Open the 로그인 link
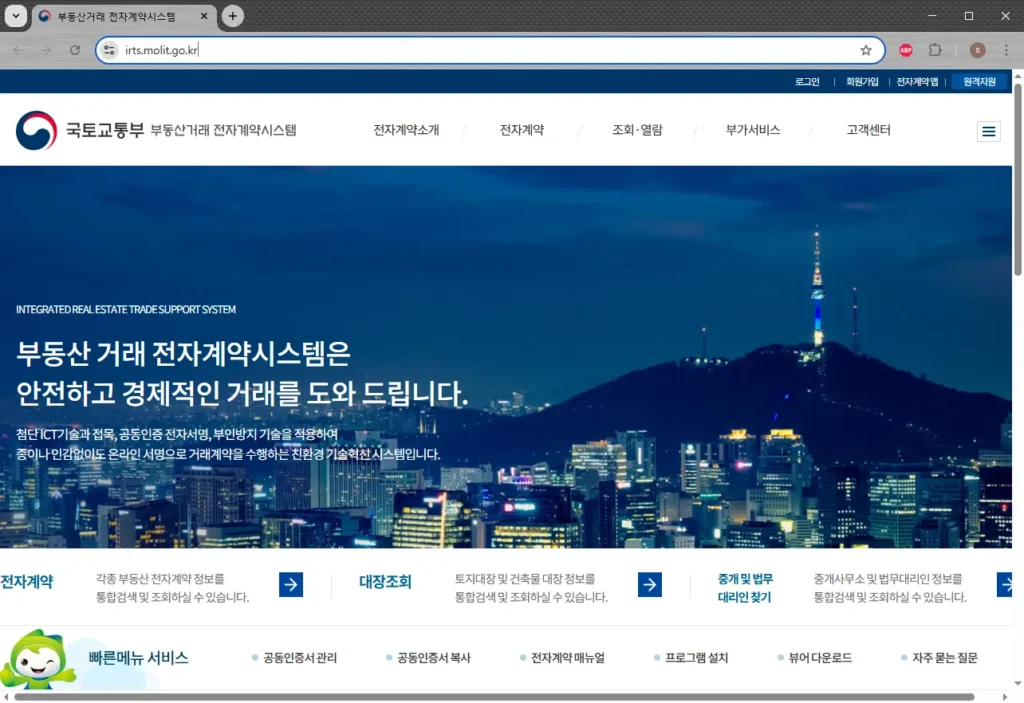The height and width of the screenshot is (703, 1024). 806,80
